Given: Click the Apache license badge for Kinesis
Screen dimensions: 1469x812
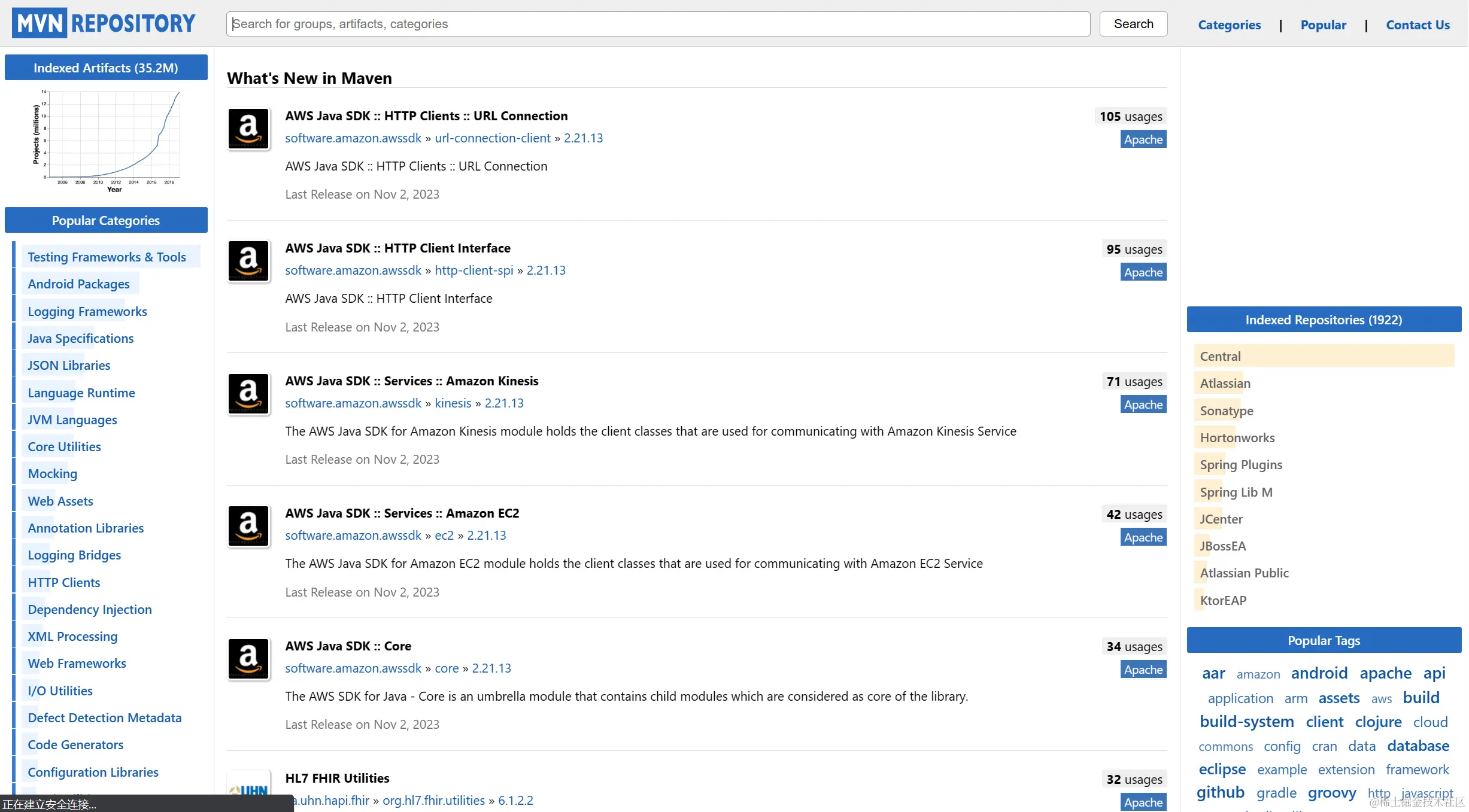Looking at the screenshot, I should (1143, 405).
